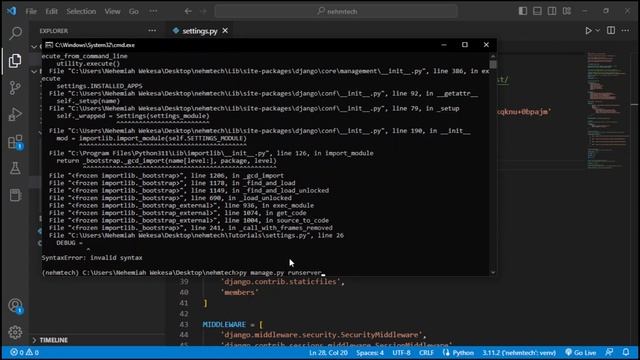
Task: Open the View menu
Action: tap(112, 11)
